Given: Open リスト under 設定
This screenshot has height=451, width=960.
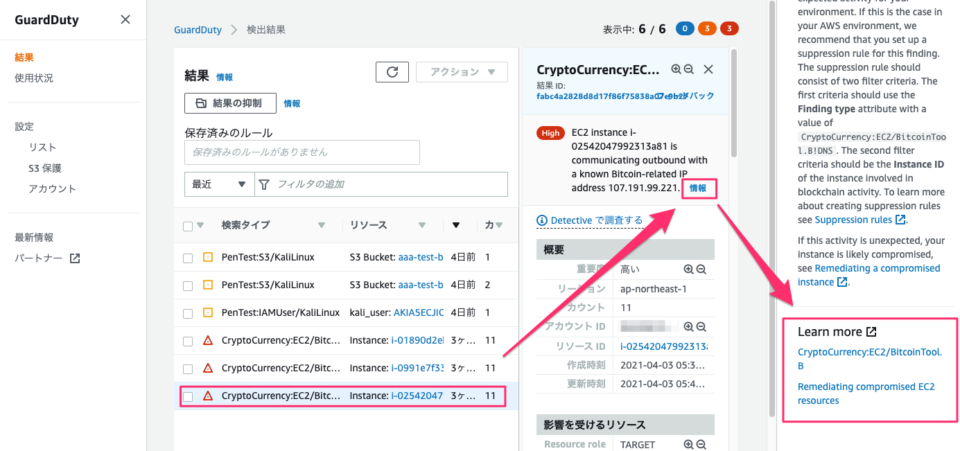Looking at the screenshot, I should [42, 147].
